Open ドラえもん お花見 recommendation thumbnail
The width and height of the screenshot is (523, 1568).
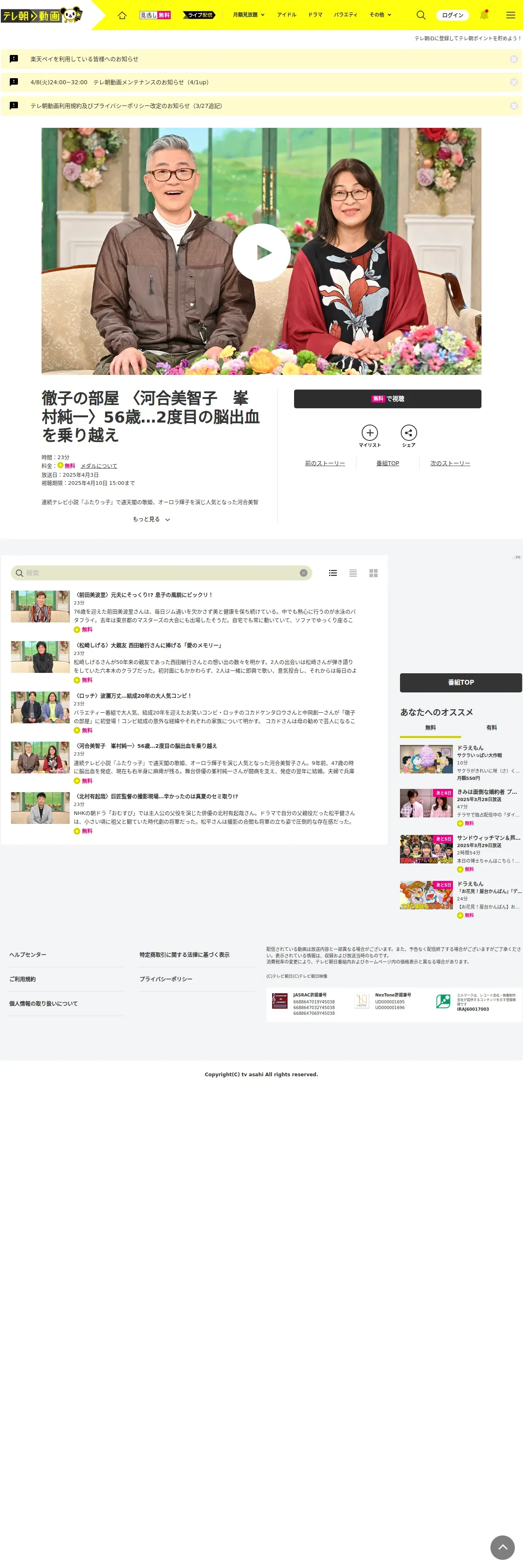426,895
